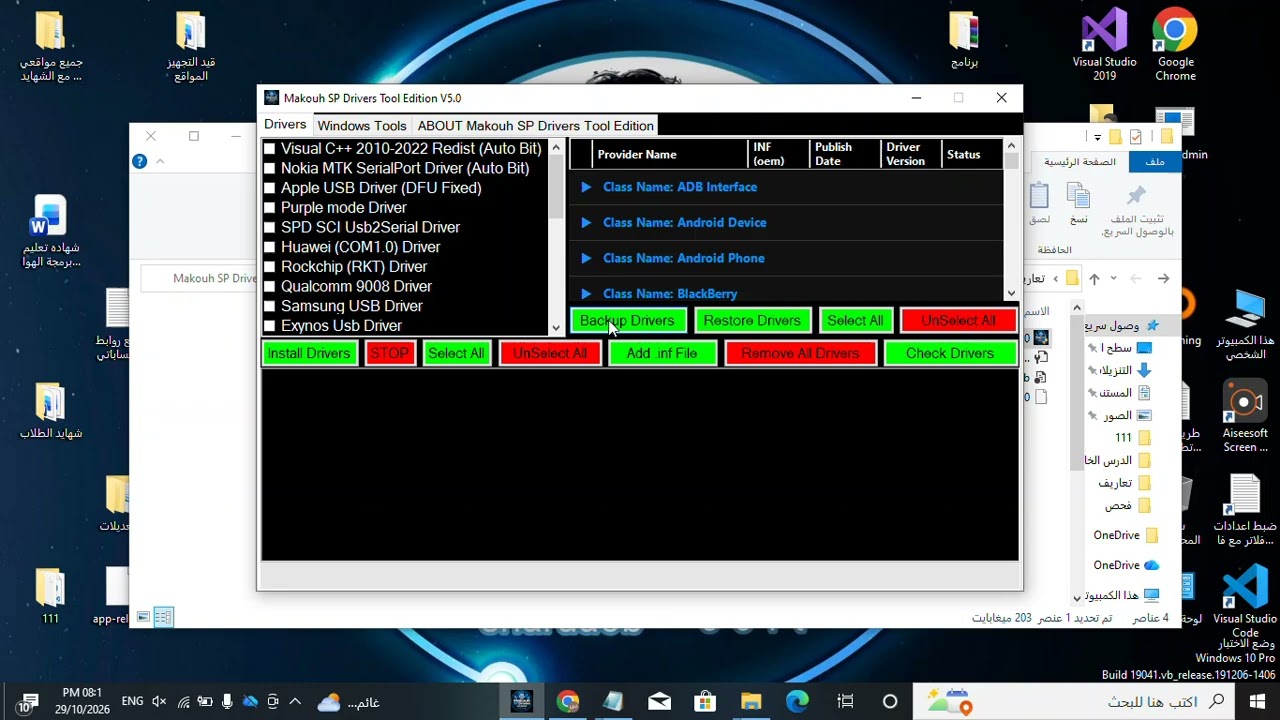Open File Explorer from the taskbar

[x=751, y=702]
